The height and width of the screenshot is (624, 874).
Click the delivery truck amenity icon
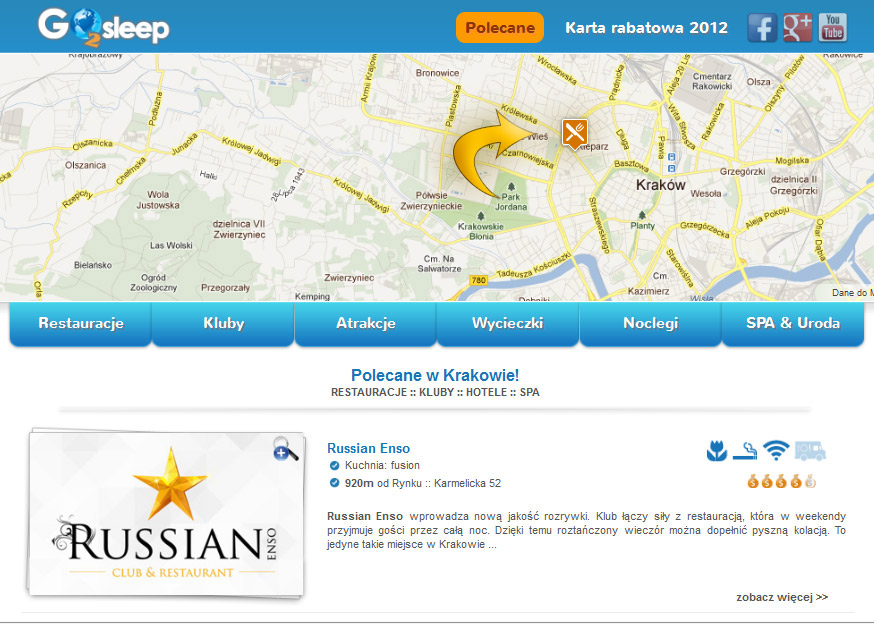[810, 451]
